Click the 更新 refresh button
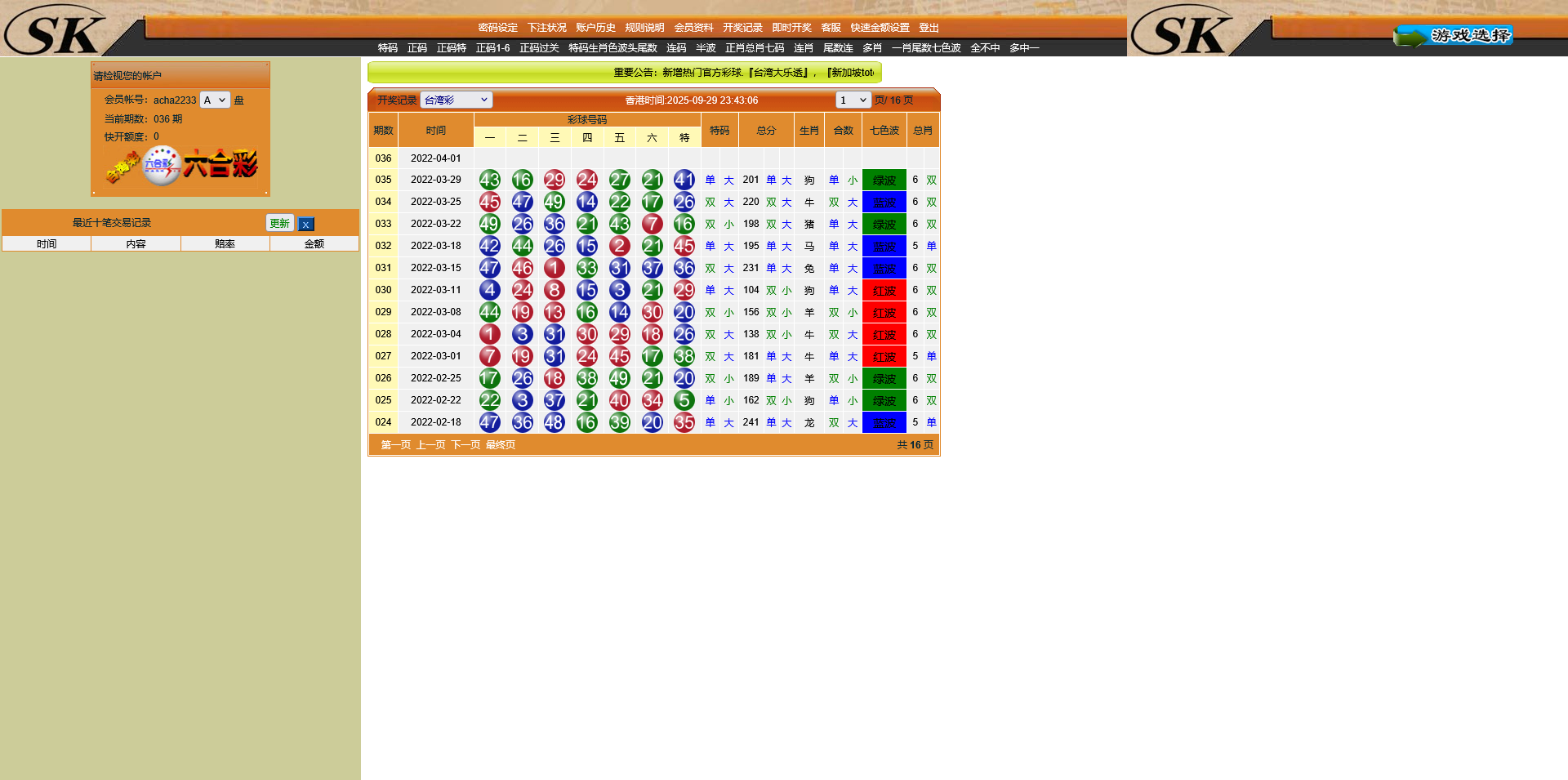 pyautogui.click(x=280, y=223)
